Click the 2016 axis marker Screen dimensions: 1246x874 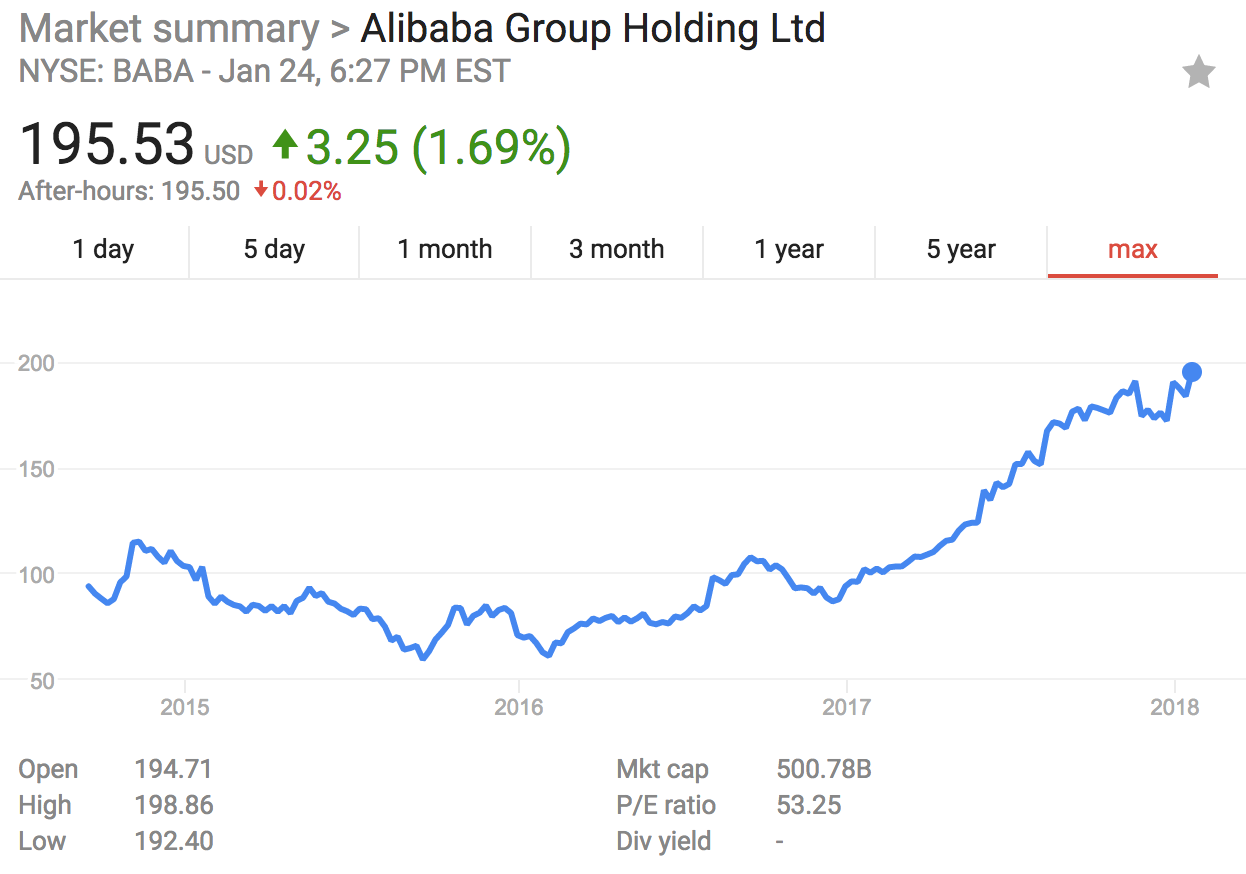pyautogui.click(x=518, y=708)
